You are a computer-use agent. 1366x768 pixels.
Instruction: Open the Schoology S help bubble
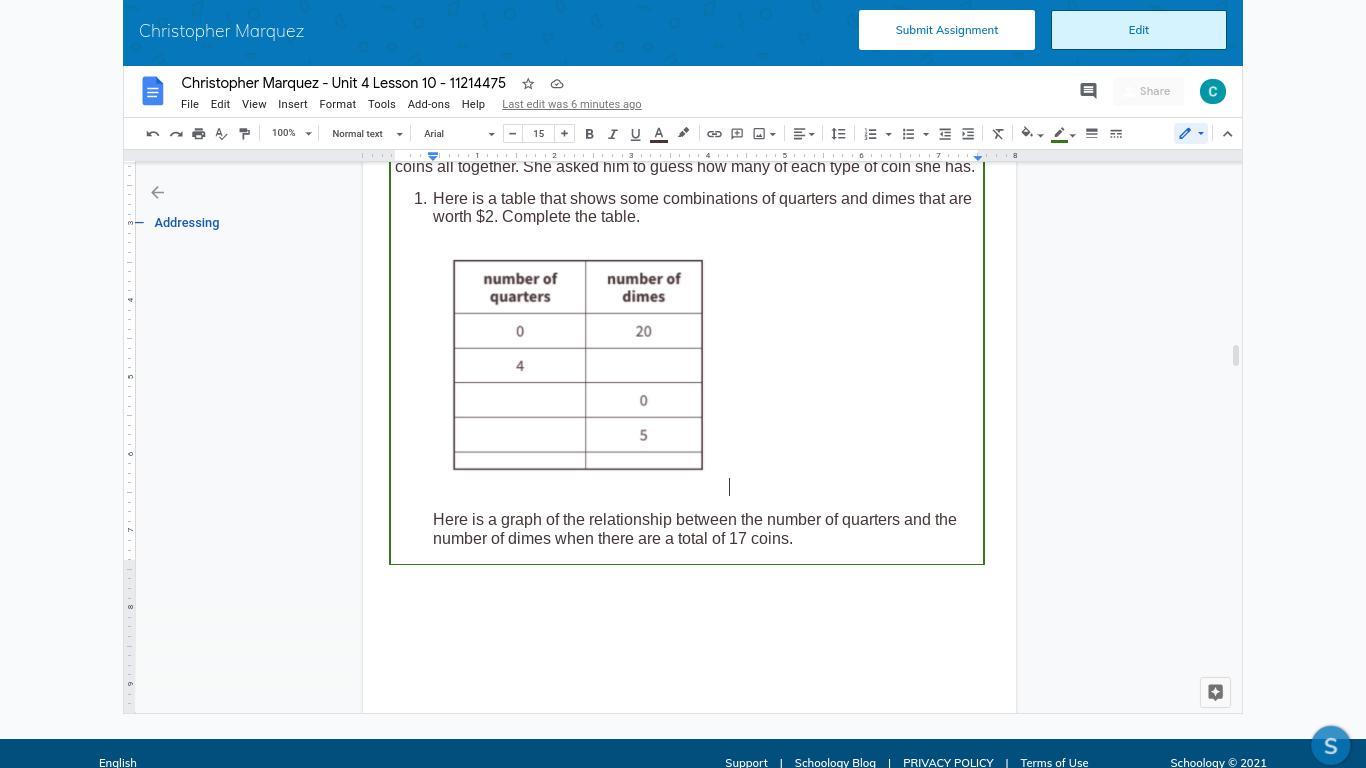point(1331,746)
